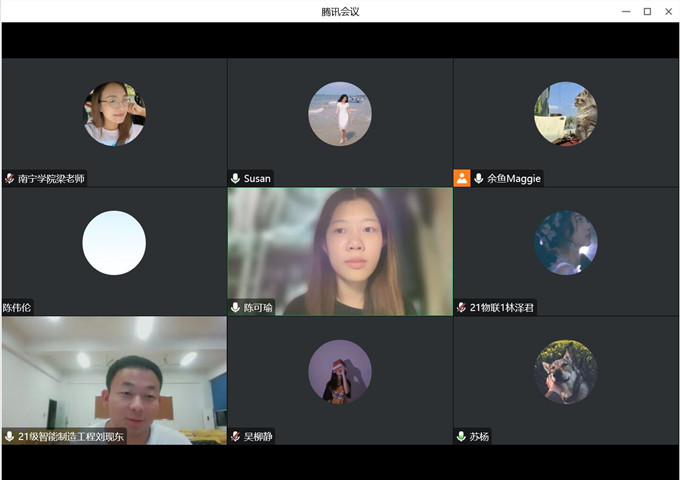
Task: Click the orange host badge beside 余鱼Maggie
Action: [462, 178]
